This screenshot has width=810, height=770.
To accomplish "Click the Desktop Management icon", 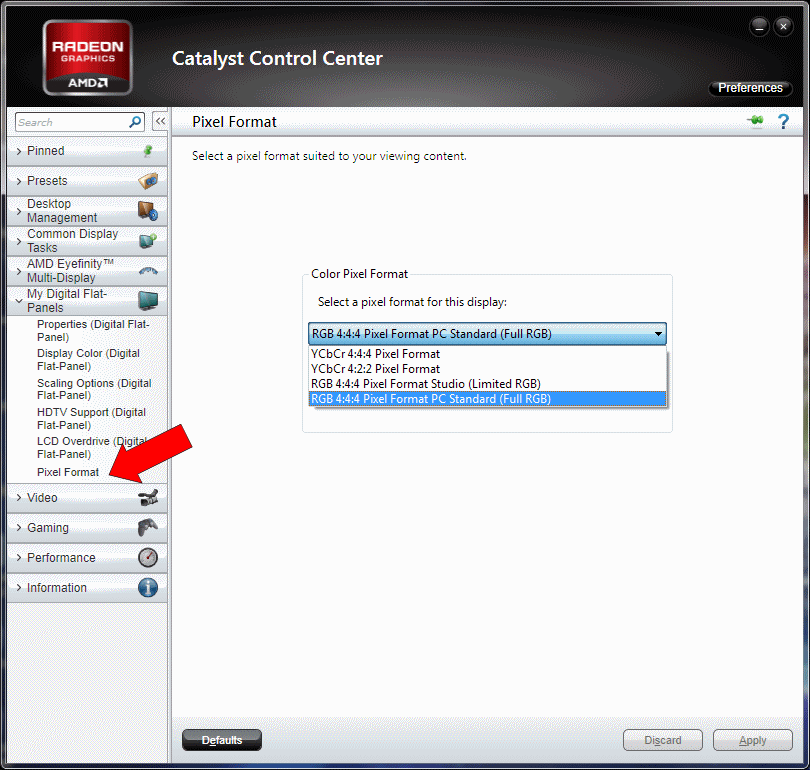I will point(148,211).
